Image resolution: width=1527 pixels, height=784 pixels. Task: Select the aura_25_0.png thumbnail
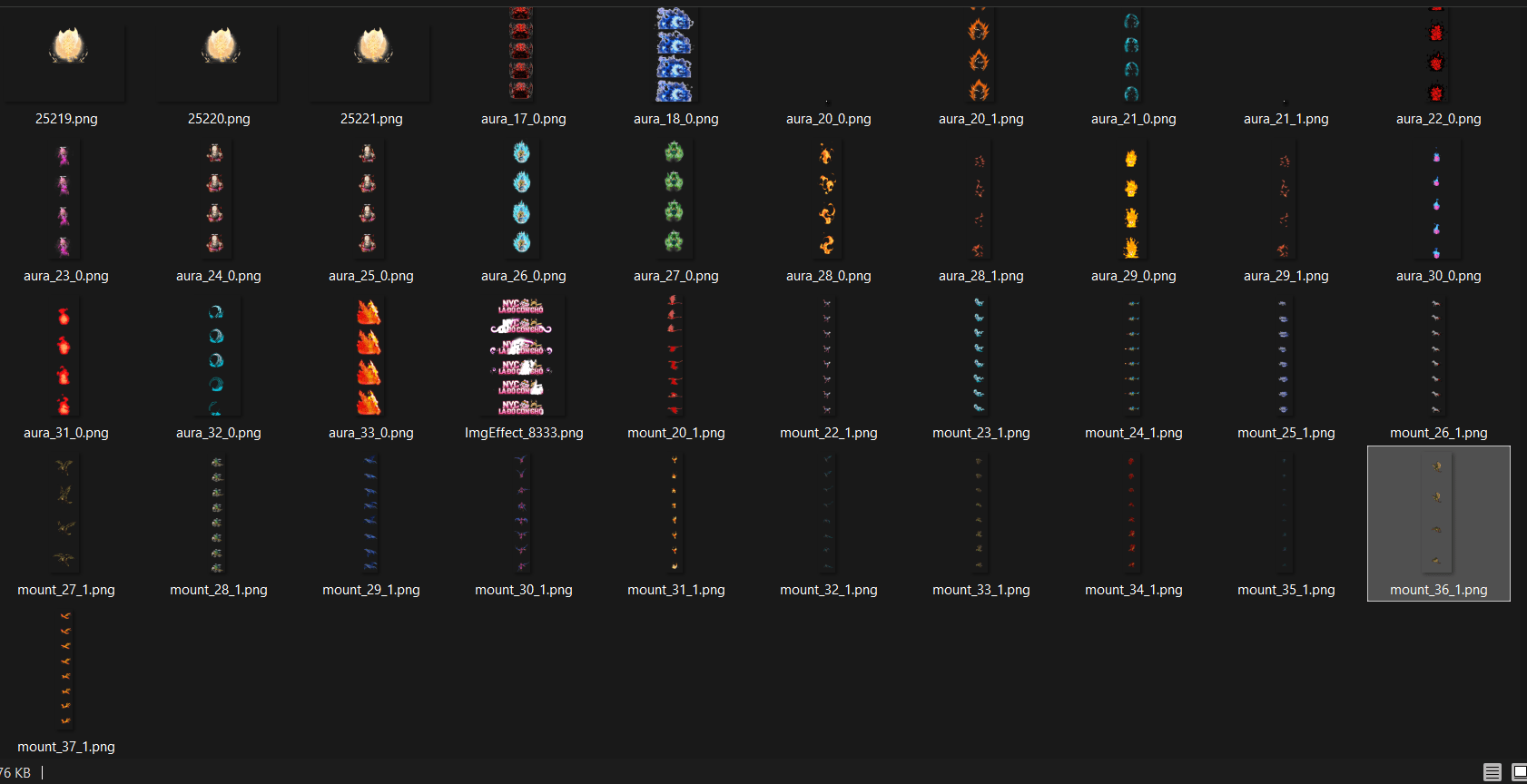368,200
